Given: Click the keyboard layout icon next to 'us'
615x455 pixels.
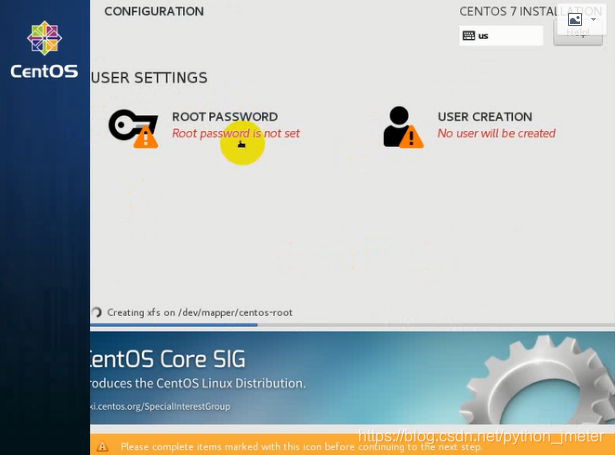Looking at the screenshot, I should [469, 36].
